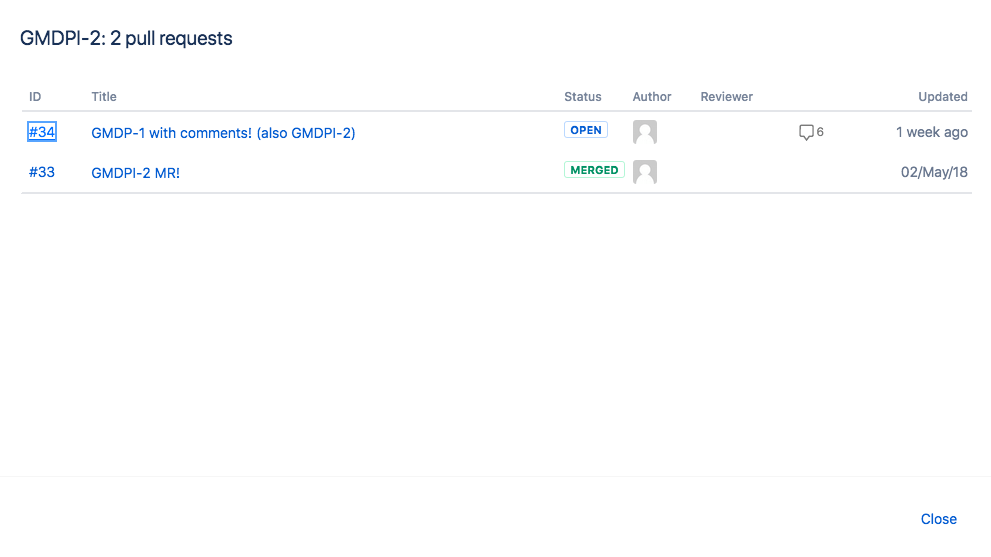This screenshot has height=557, width=991.
Task: Open pull request #34 link
Action: click(x=41, y=132)
